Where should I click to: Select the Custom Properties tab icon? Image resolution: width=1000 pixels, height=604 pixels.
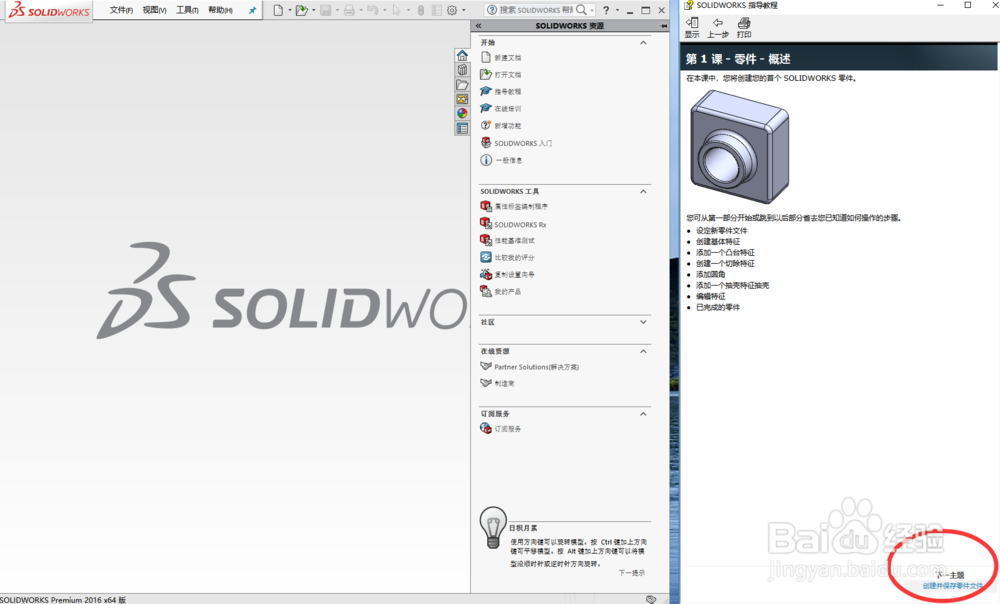tap(462, 128)
